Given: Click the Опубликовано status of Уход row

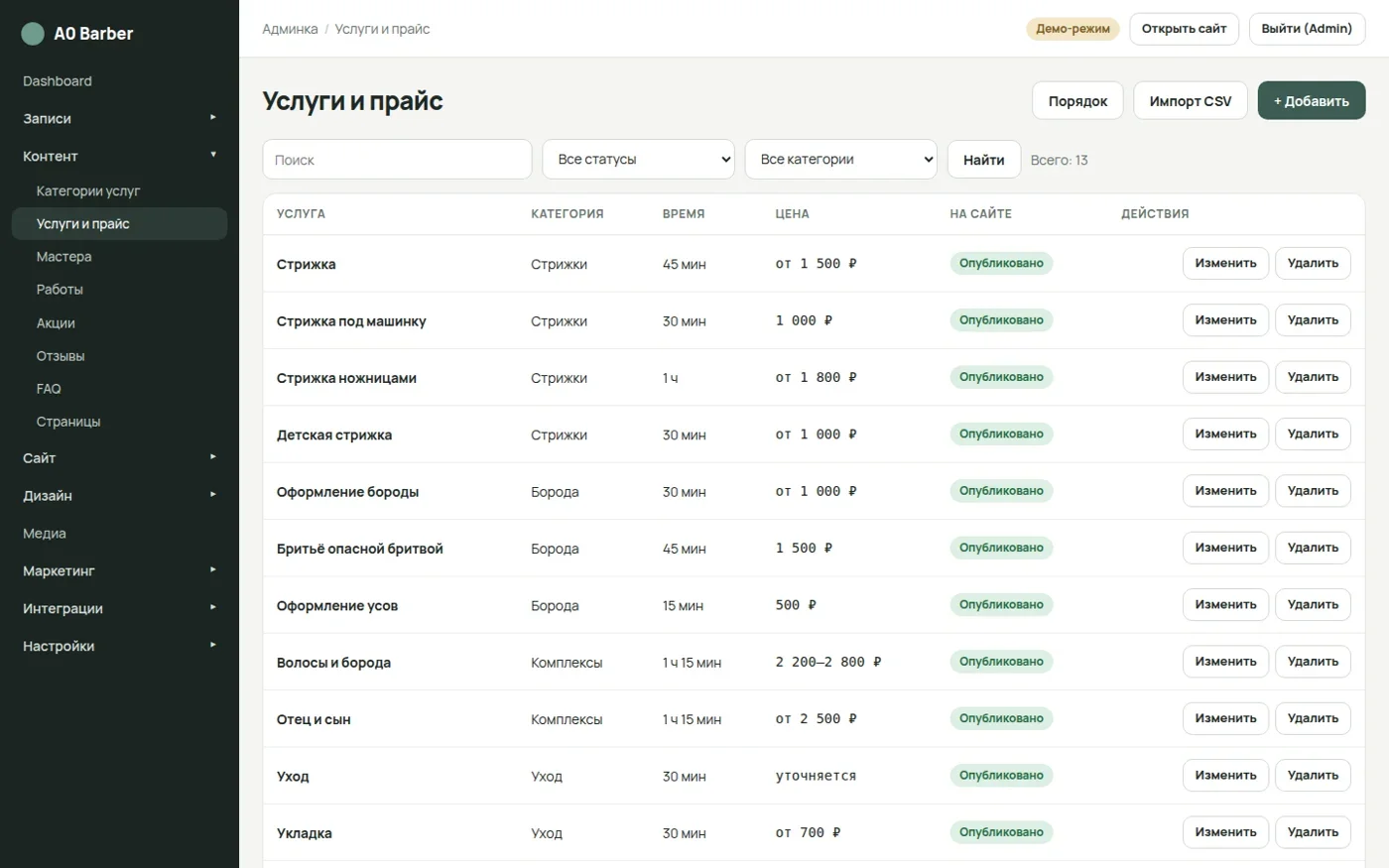Looking at the screenshot, I should tap(1001, 776).
